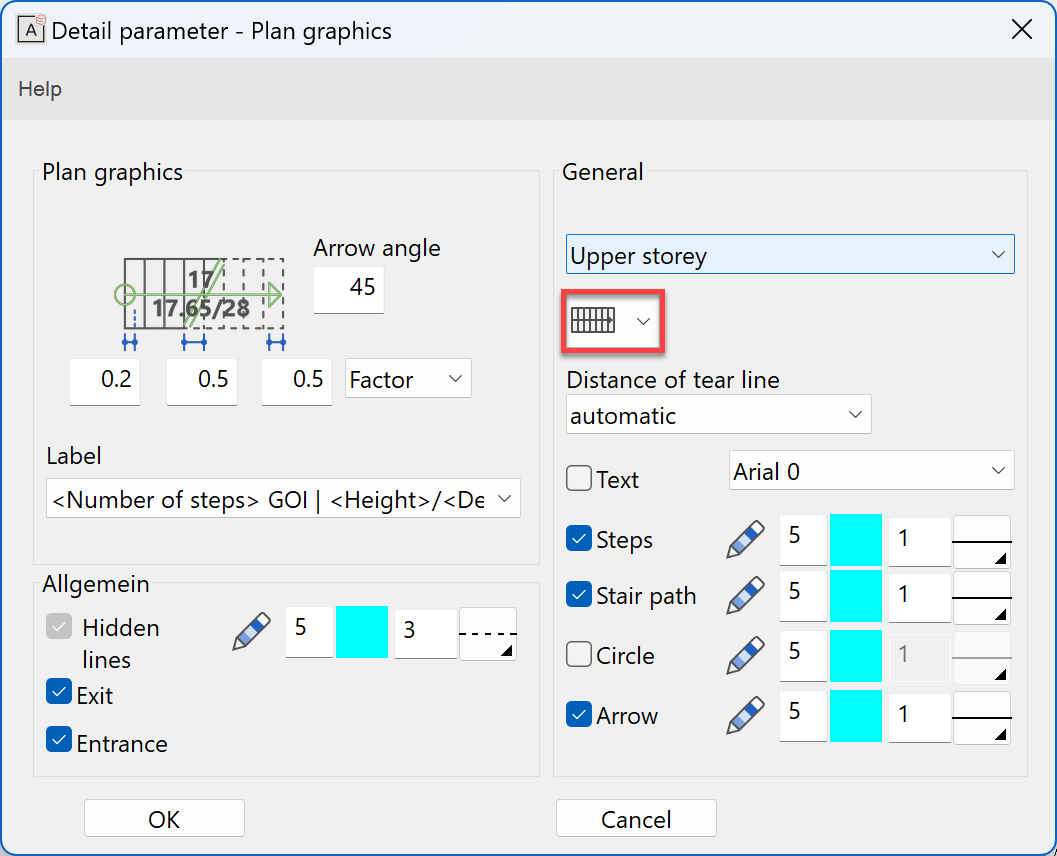Image resolution: width=1057 pixels, height=856 pixels.
Task: Click the pen style icon for Hidden lines
Action: [249, 632]
